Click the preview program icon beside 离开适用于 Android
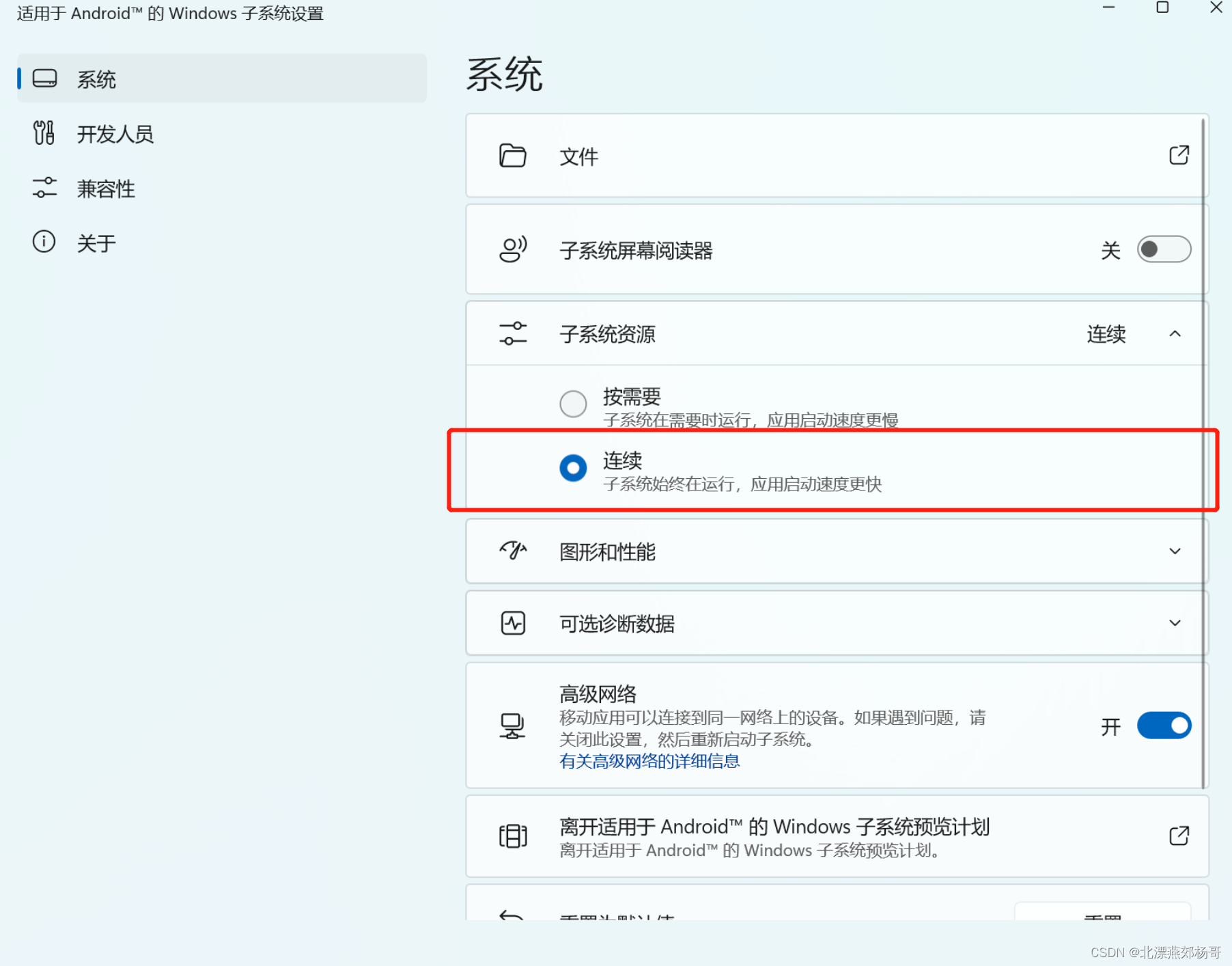 coord(513,836)
